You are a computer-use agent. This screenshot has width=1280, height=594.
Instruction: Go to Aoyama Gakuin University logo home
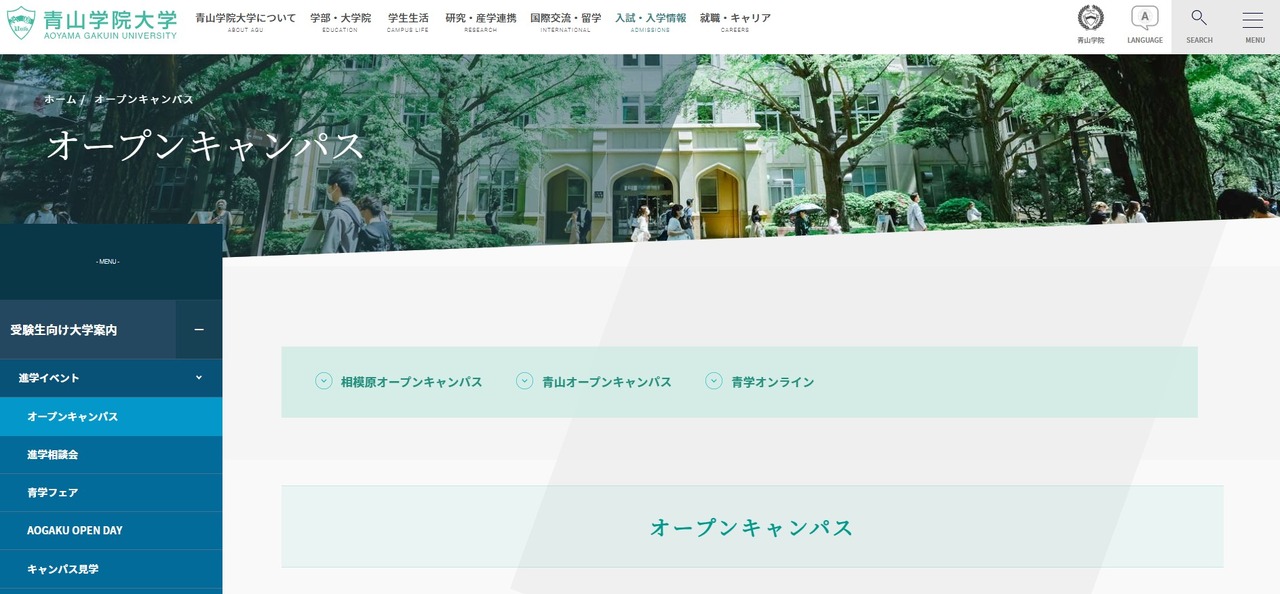(92, 24)
